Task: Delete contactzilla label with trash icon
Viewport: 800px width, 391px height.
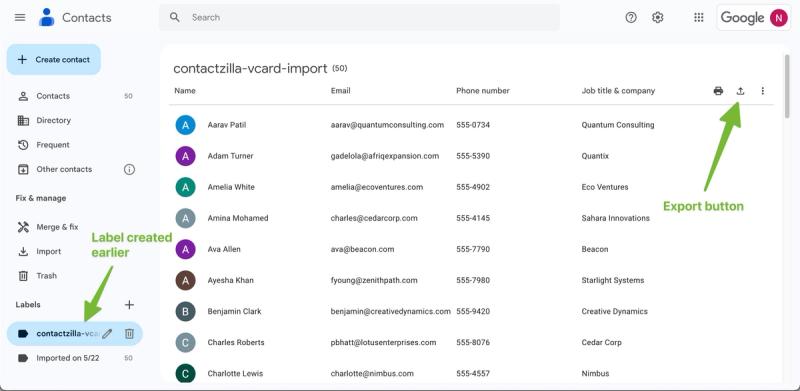Action: point(130,334)
